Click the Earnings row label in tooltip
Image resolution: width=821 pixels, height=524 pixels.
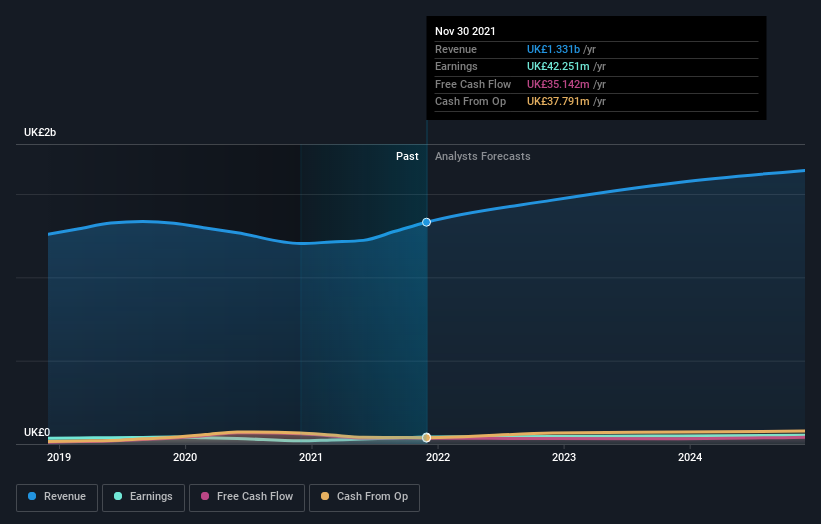pos(456,66)
